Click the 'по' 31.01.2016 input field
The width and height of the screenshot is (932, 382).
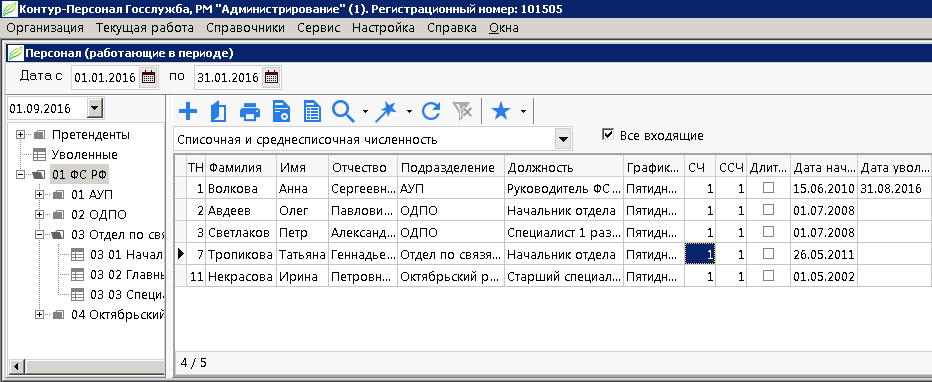pyautogui.click(x=228, y=77)
